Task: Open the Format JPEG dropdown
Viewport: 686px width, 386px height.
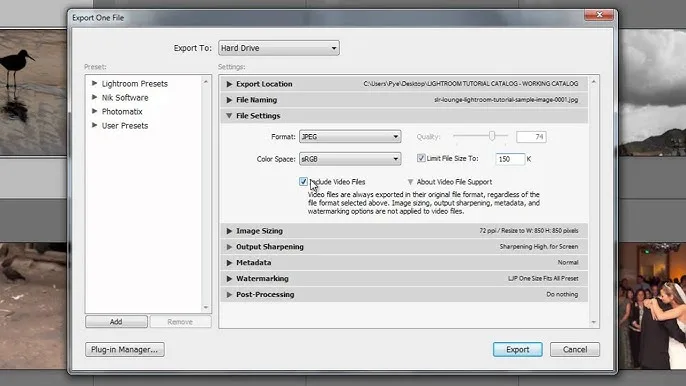Action: click(x=350, y=137)
